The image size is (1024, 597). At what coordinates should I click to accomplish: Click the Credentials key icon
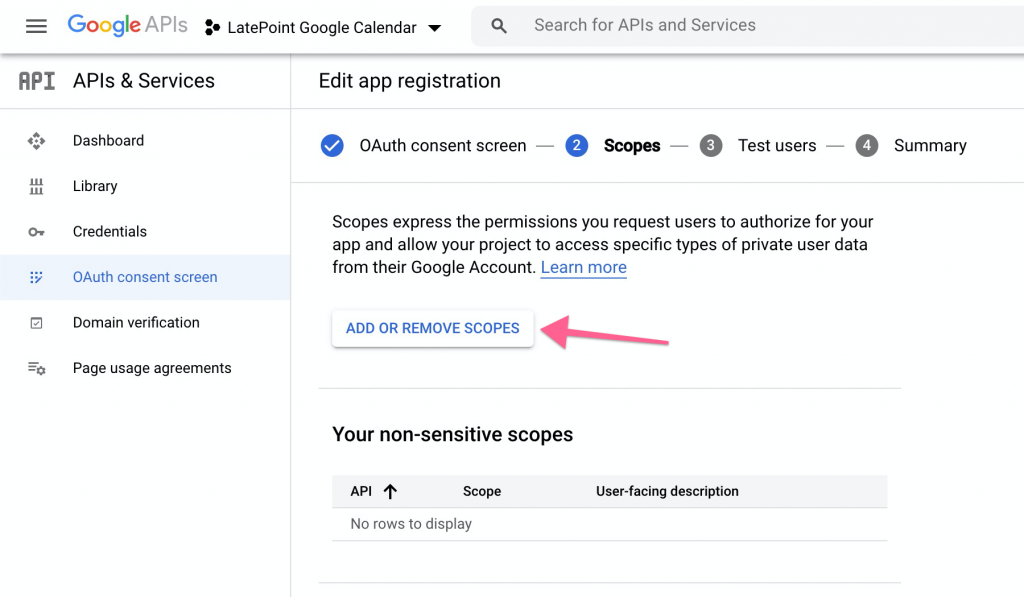click(x=37, y=232)
